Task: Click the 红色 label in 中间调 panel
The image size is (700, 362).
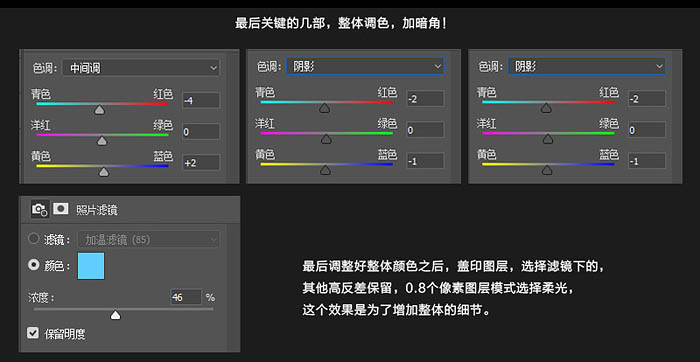Action: coord(163,94)
